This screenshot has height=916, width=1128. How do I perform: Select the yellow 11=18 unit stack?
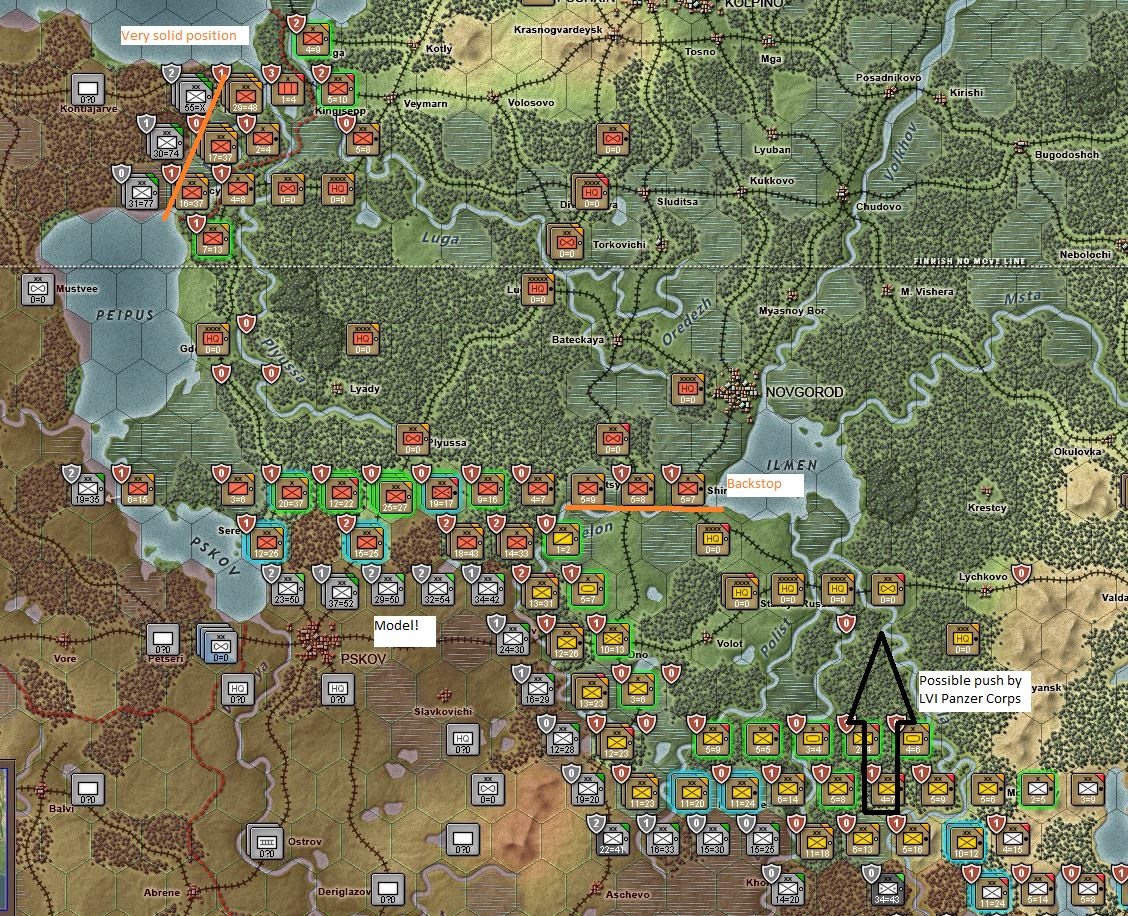(816, 843)
